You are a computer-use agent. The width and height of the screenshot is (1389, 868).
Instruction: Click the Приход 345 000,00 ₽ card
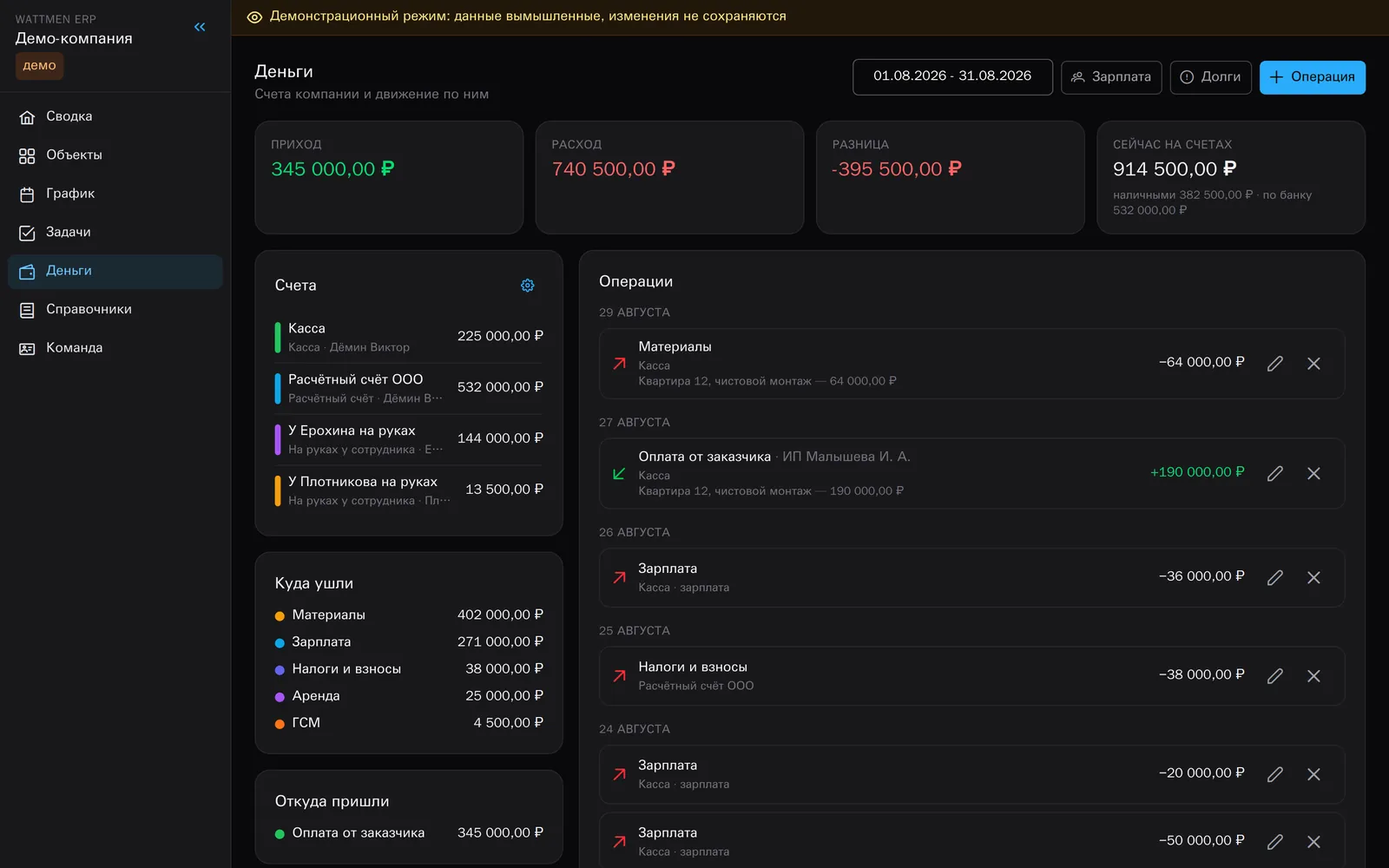(389, 177)
